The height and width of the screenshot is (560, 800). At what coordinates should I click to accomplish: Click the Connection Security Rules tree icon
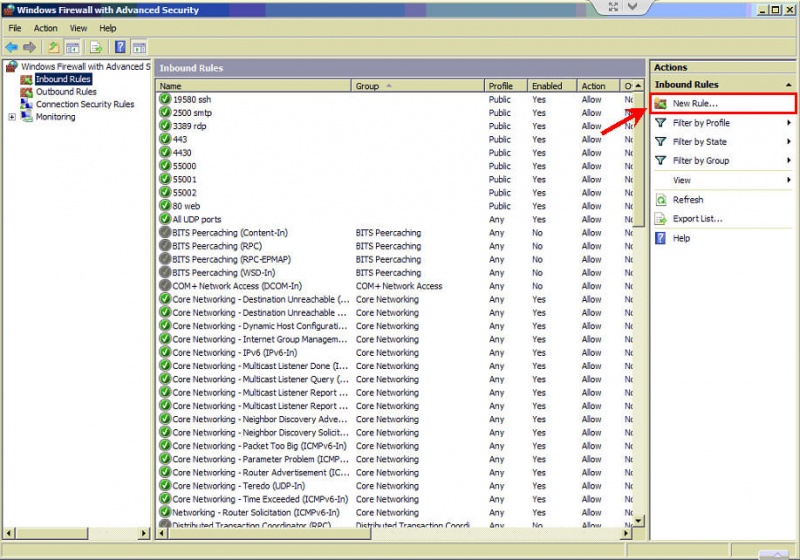click(x=27, y=104)
